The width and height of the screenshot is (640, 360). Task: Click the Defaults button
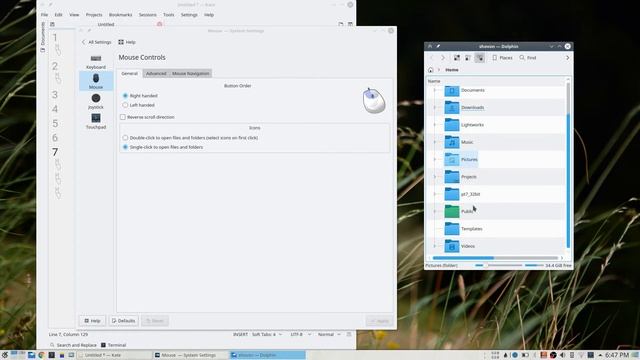123,321
